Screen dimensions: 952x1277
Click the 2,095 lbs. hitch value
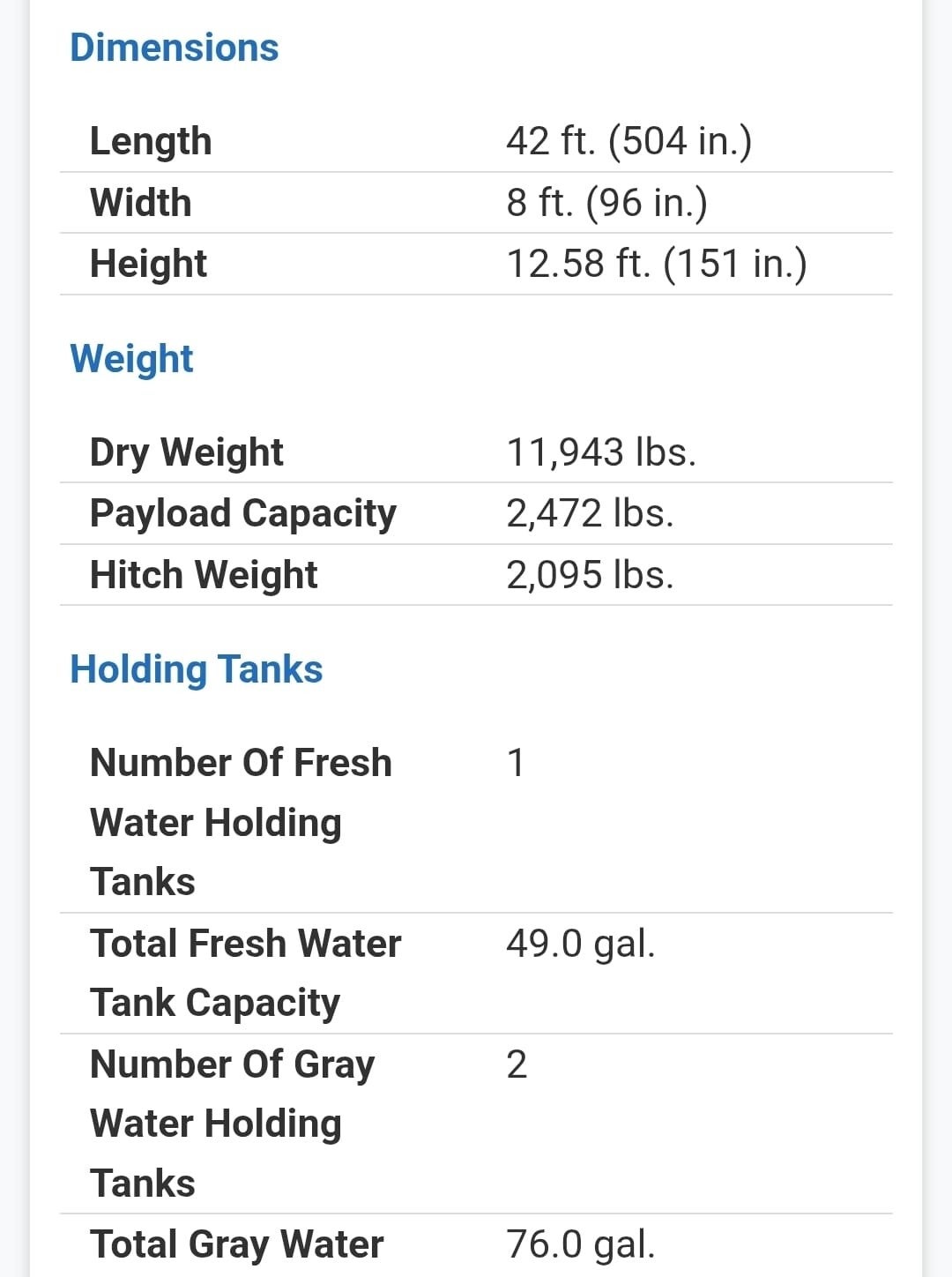[x=590, y=575]
